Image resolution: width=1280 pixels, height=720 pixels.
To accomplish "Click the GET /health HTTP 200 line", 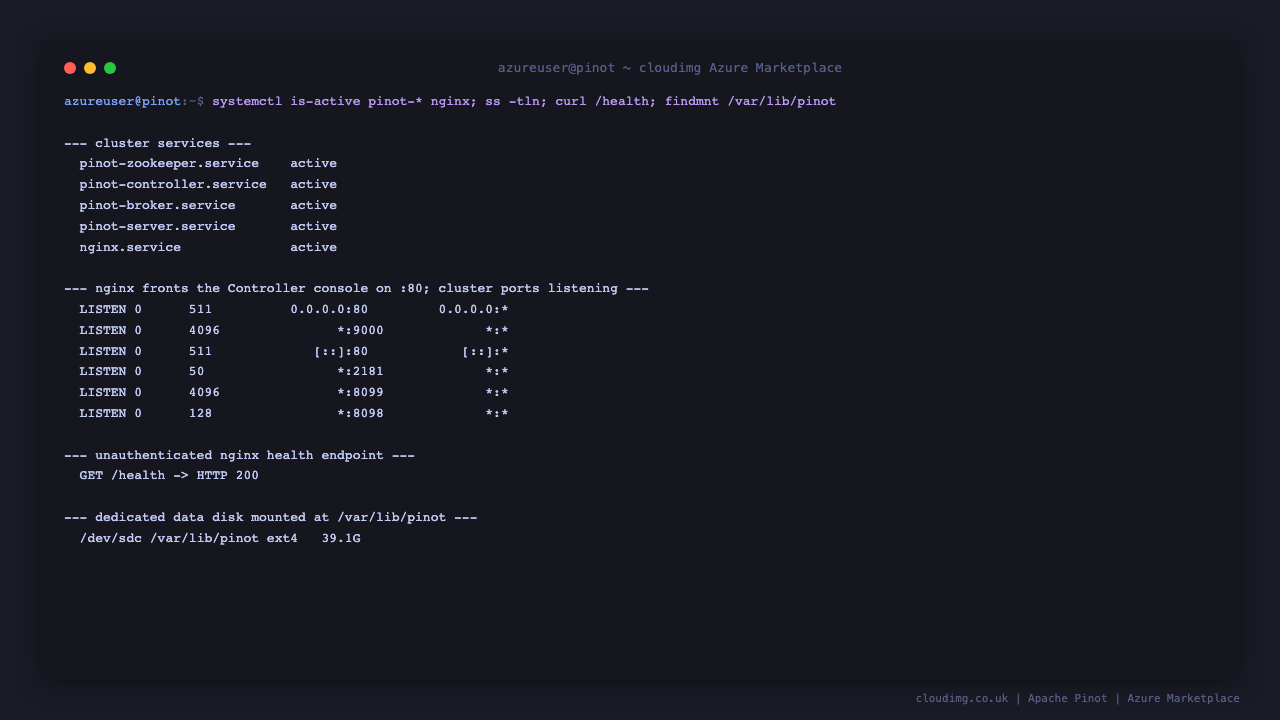I will pyautogui.click(x=169, y=475).
